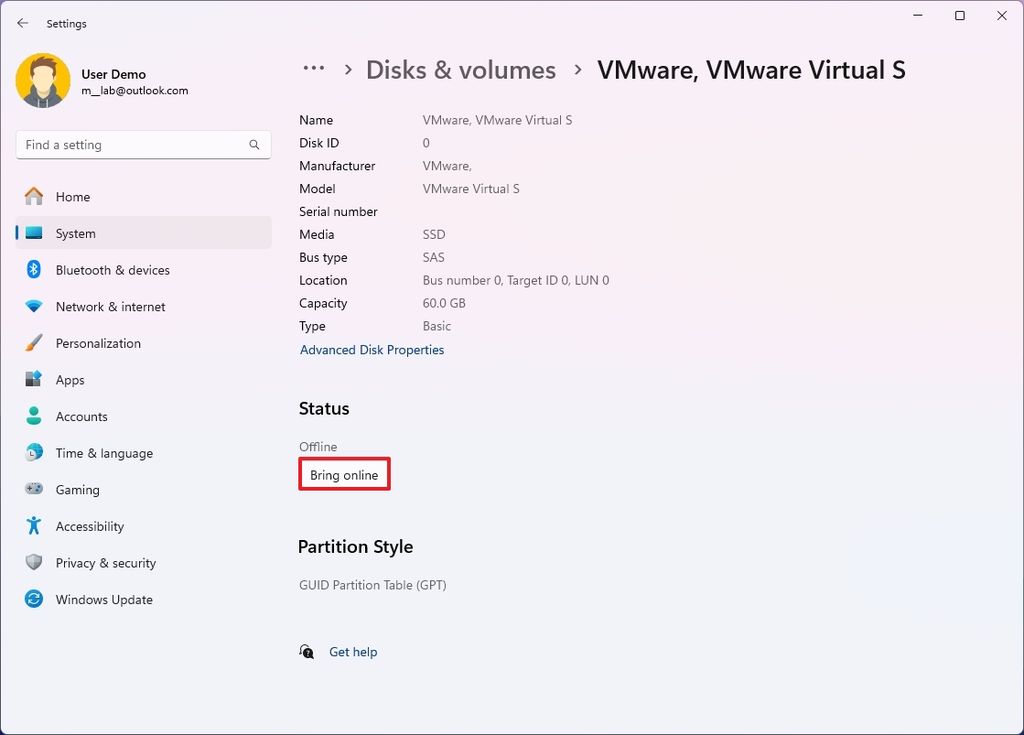The image size is (1024, 735).
Task: Click the Accounts icon in the sidebar
Action: coord(33,416)
